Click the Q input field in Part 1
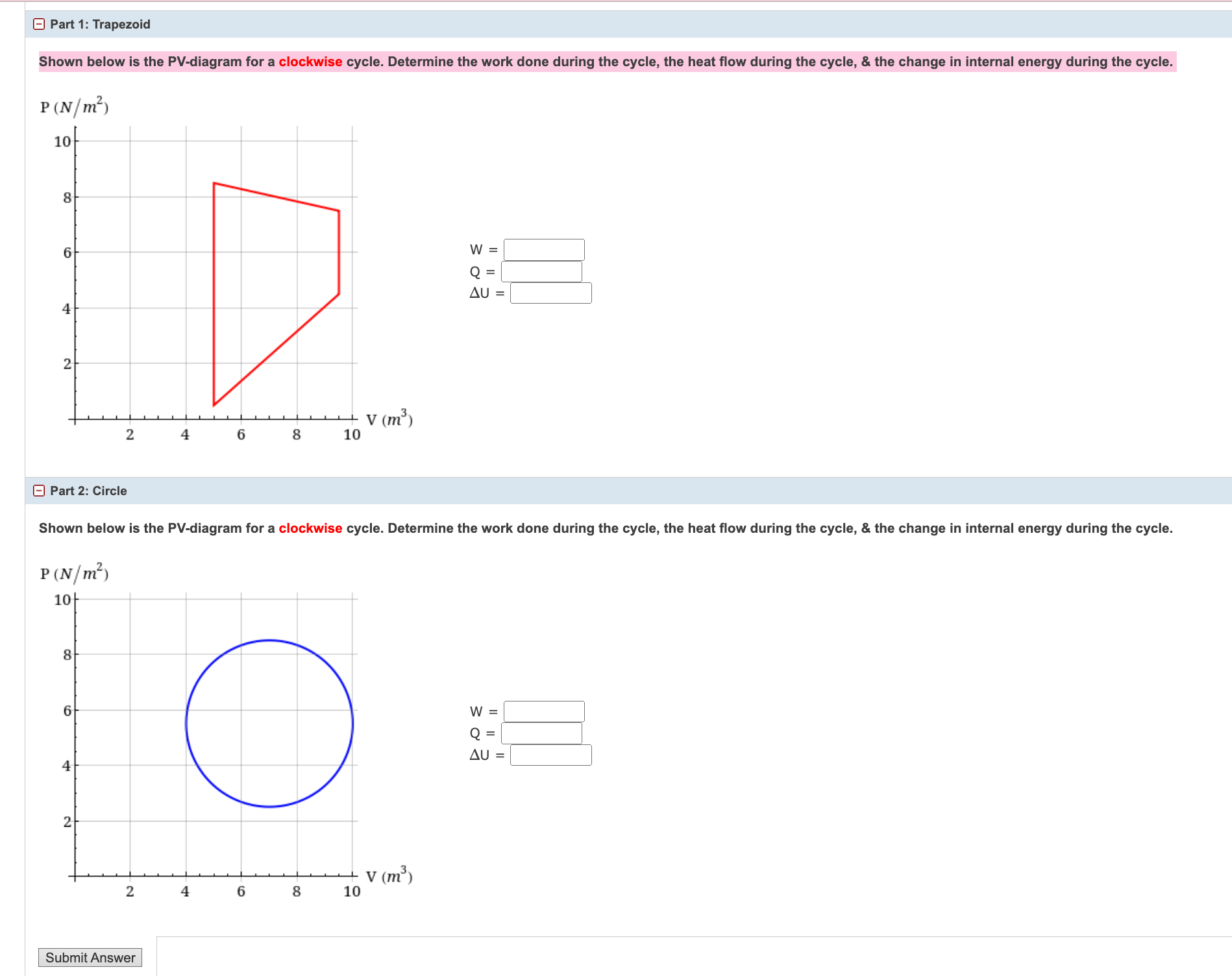1232x976 pixels. (x=542, y=272)
